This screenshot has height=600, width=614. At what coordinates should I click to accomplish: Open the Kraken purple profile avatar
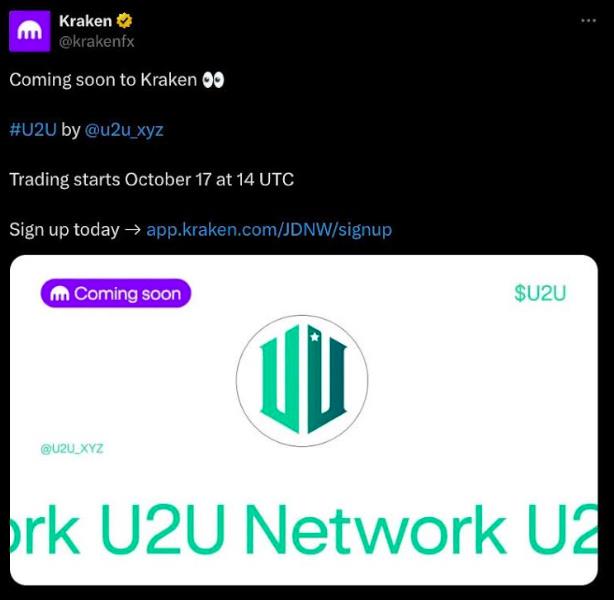[30, 31]
